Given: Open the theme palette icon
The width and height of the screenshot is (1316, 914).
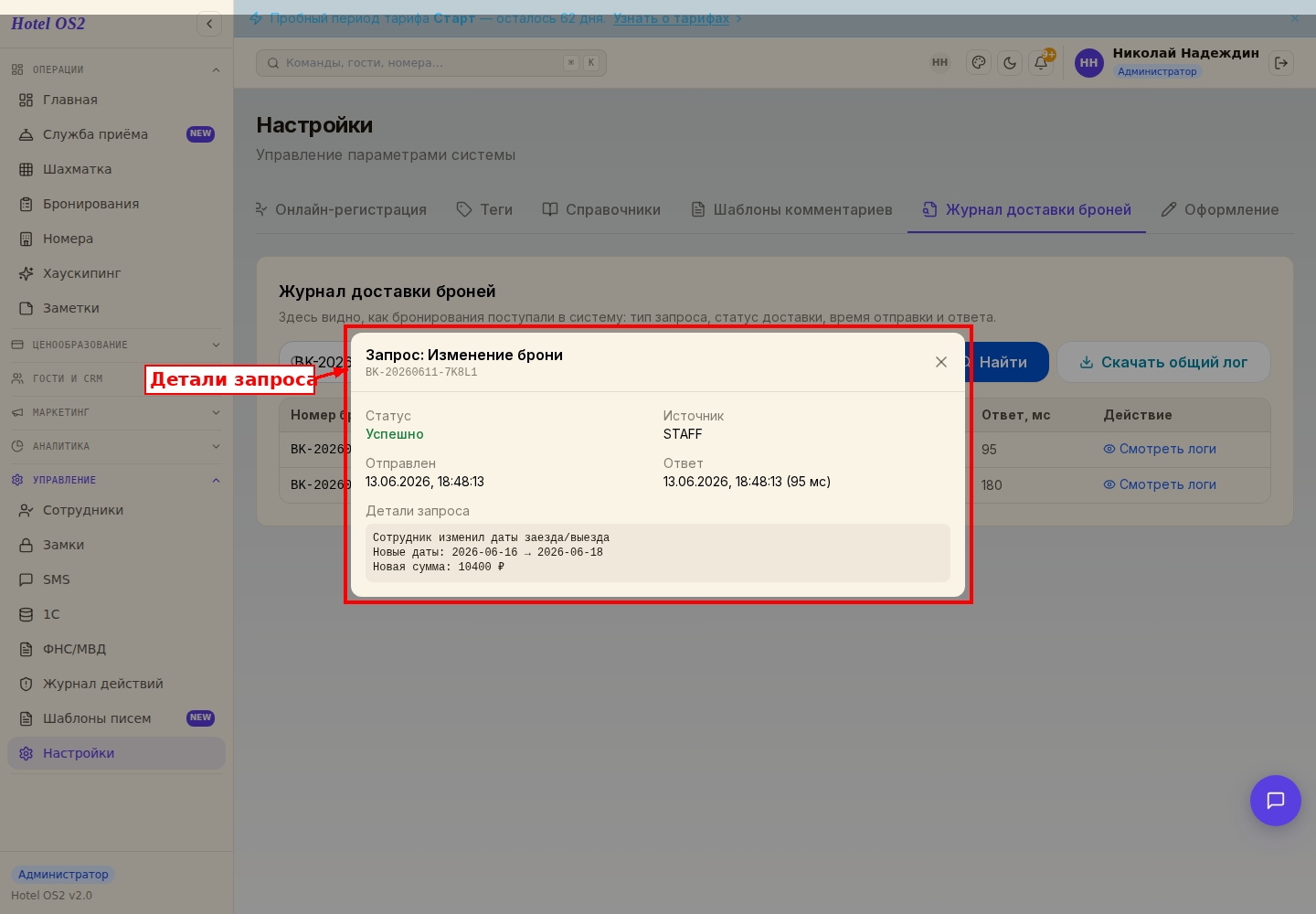Looking at the screenshot, I should coord(979,63).
